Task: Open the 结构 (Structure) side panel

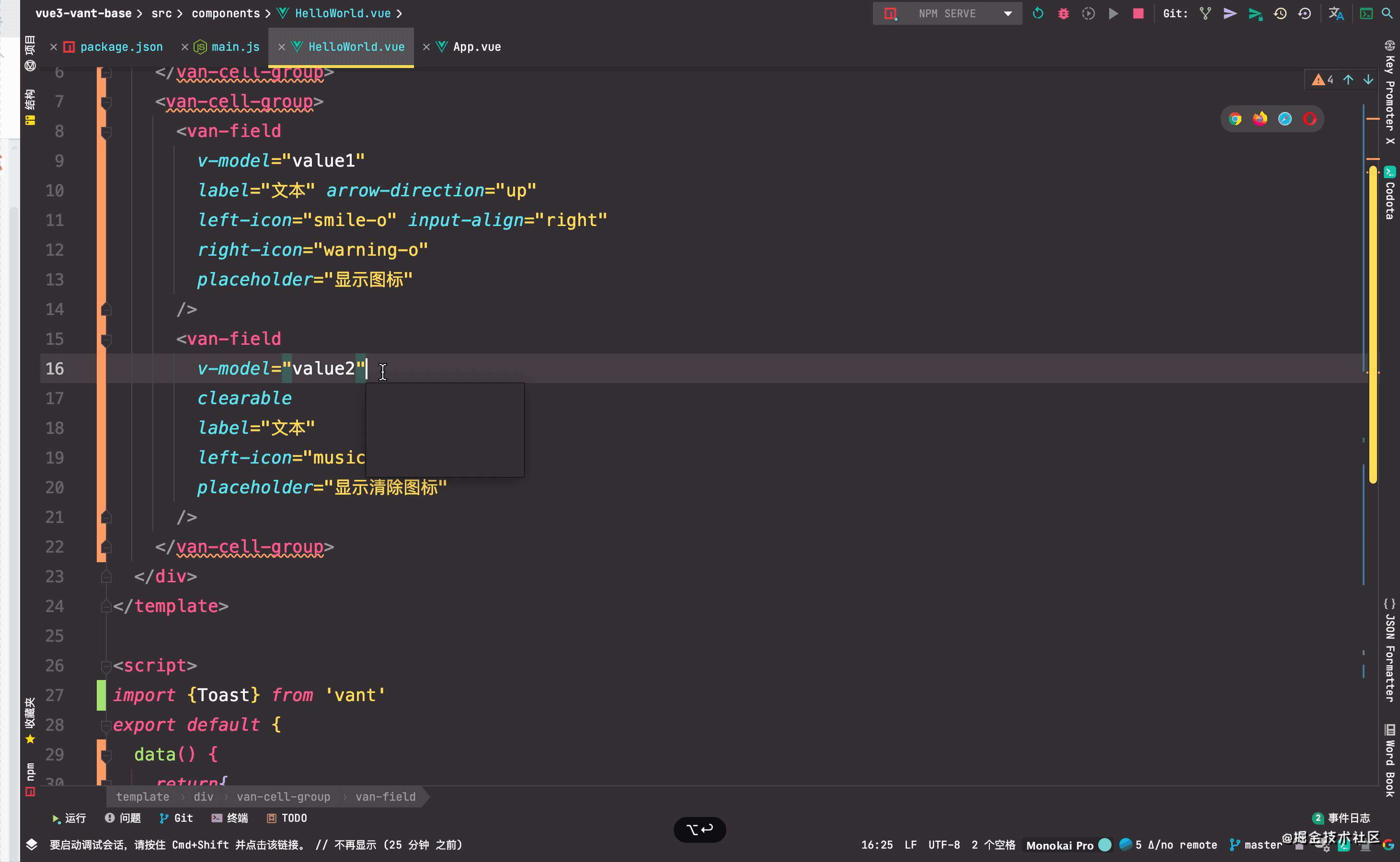Action: (30, 107)
